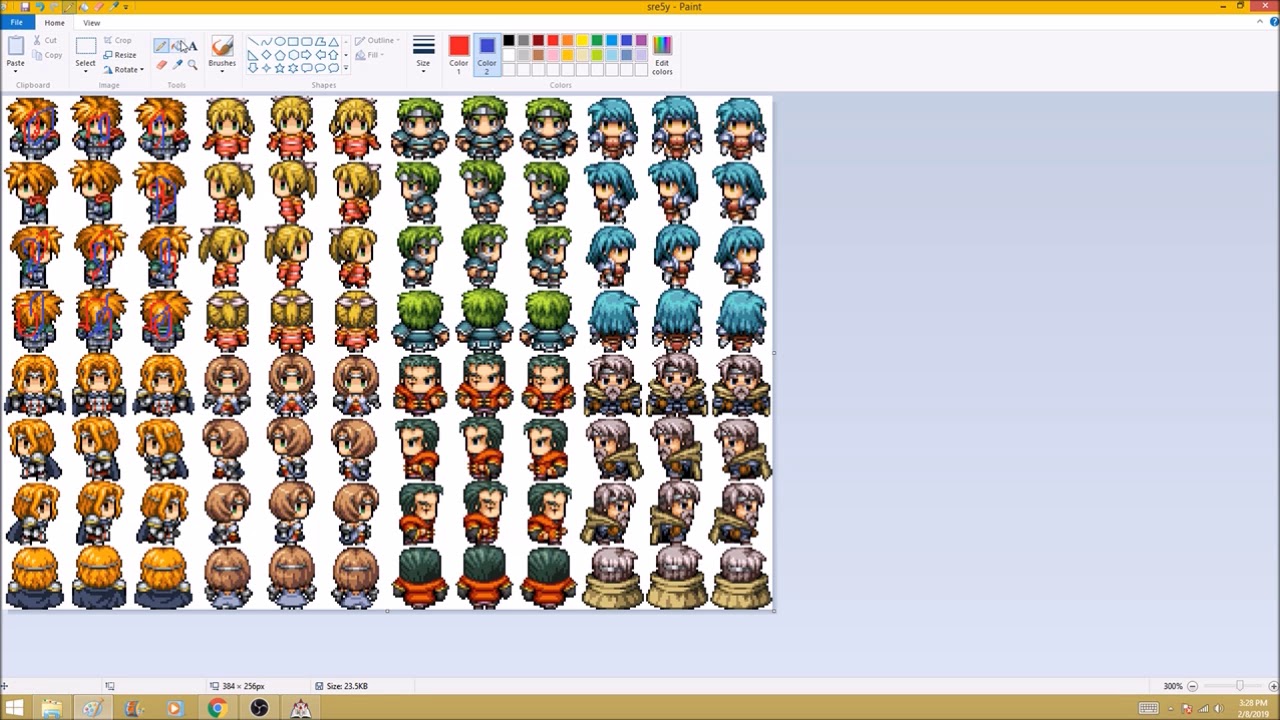Choose the Right arrow shape

307,55
